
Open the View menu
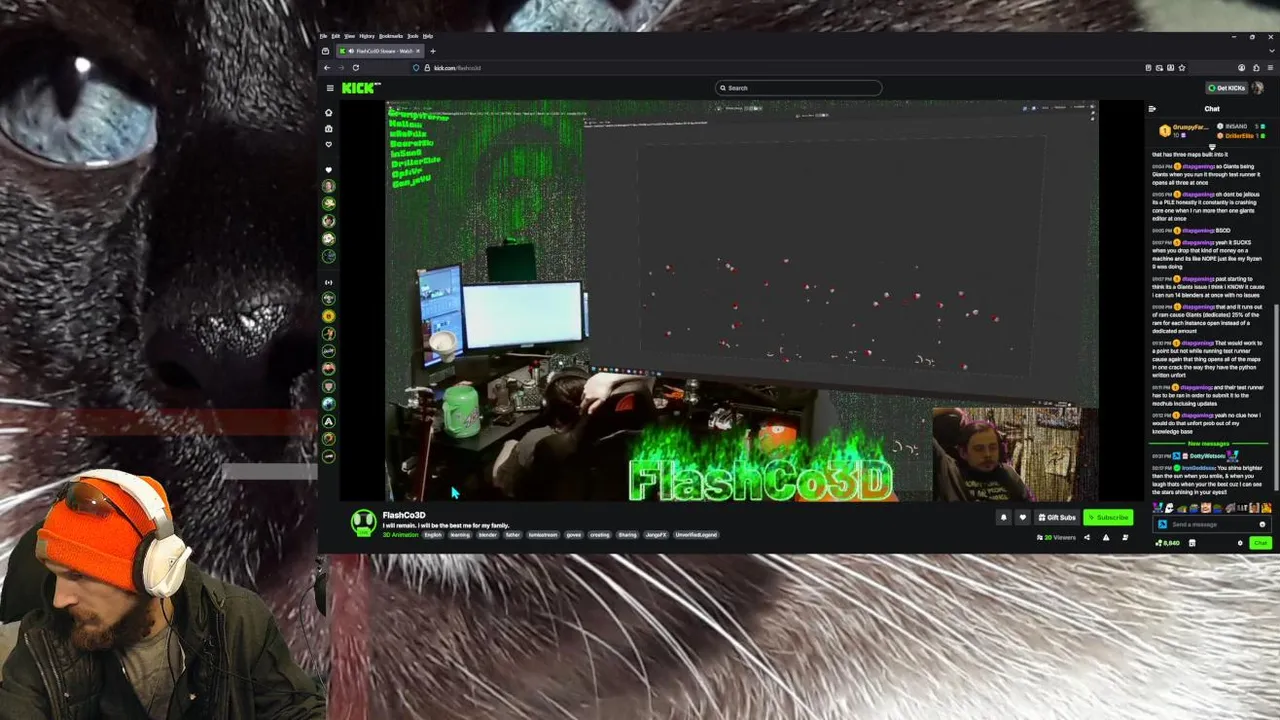click(350, 36)
